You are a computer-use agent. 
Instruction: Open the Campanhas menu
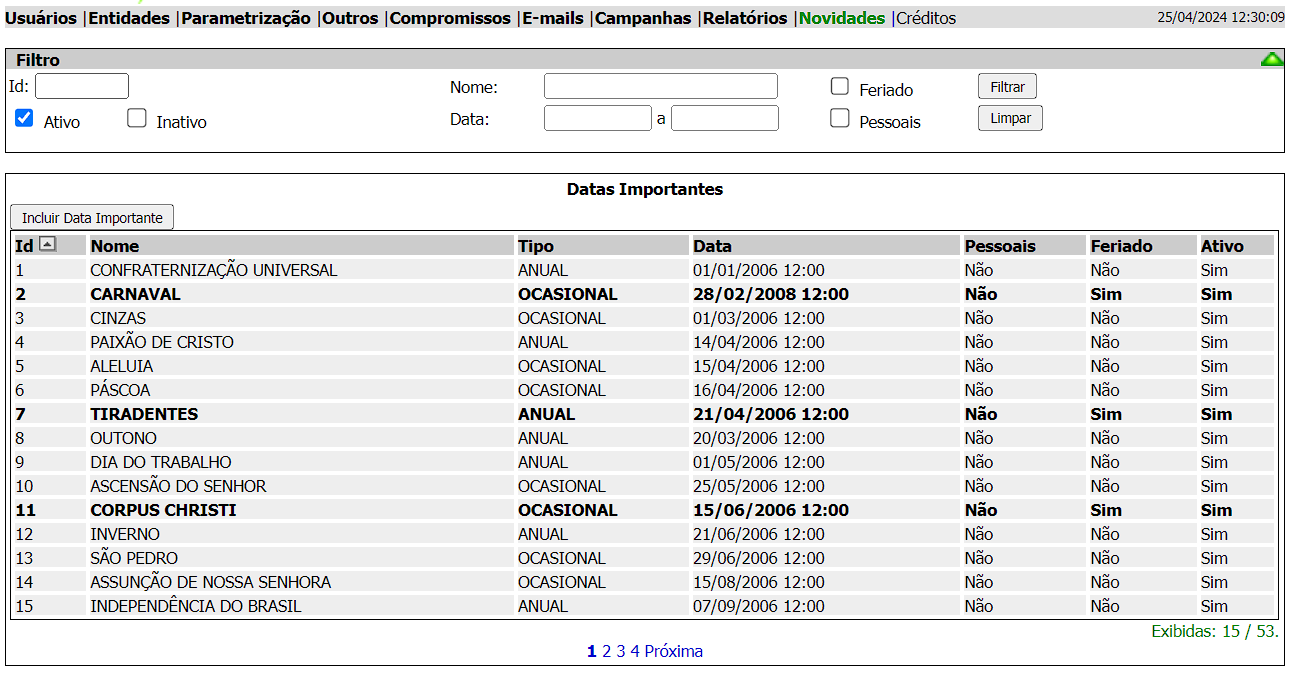pos(643,18)
